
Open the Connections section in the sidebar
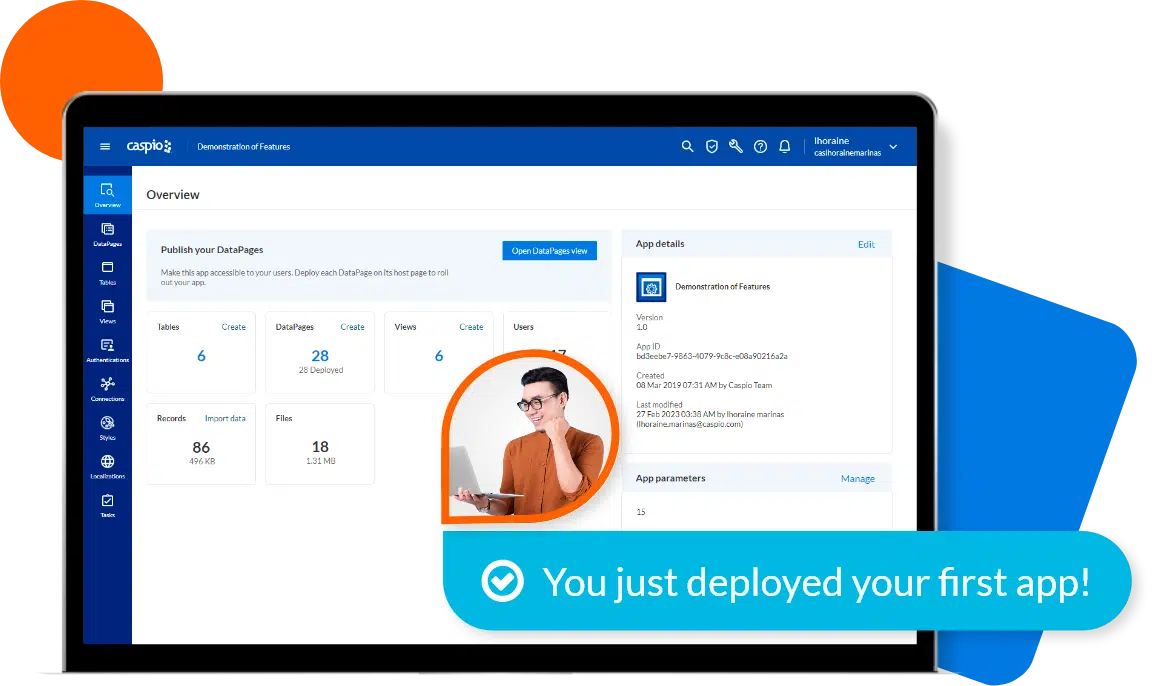click(x=107, y=388)
